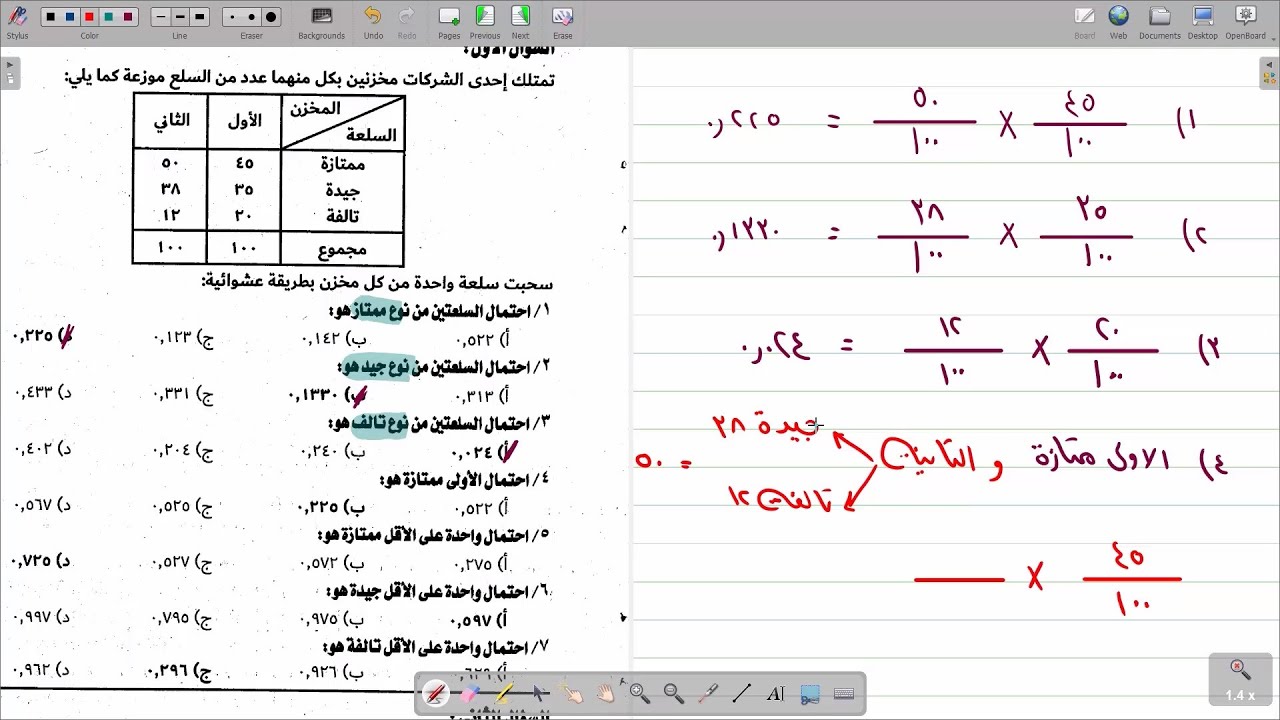This screenshot has height=720, width=1280.
Task: Undo the last stroke
Action: [x=373, y=21]
